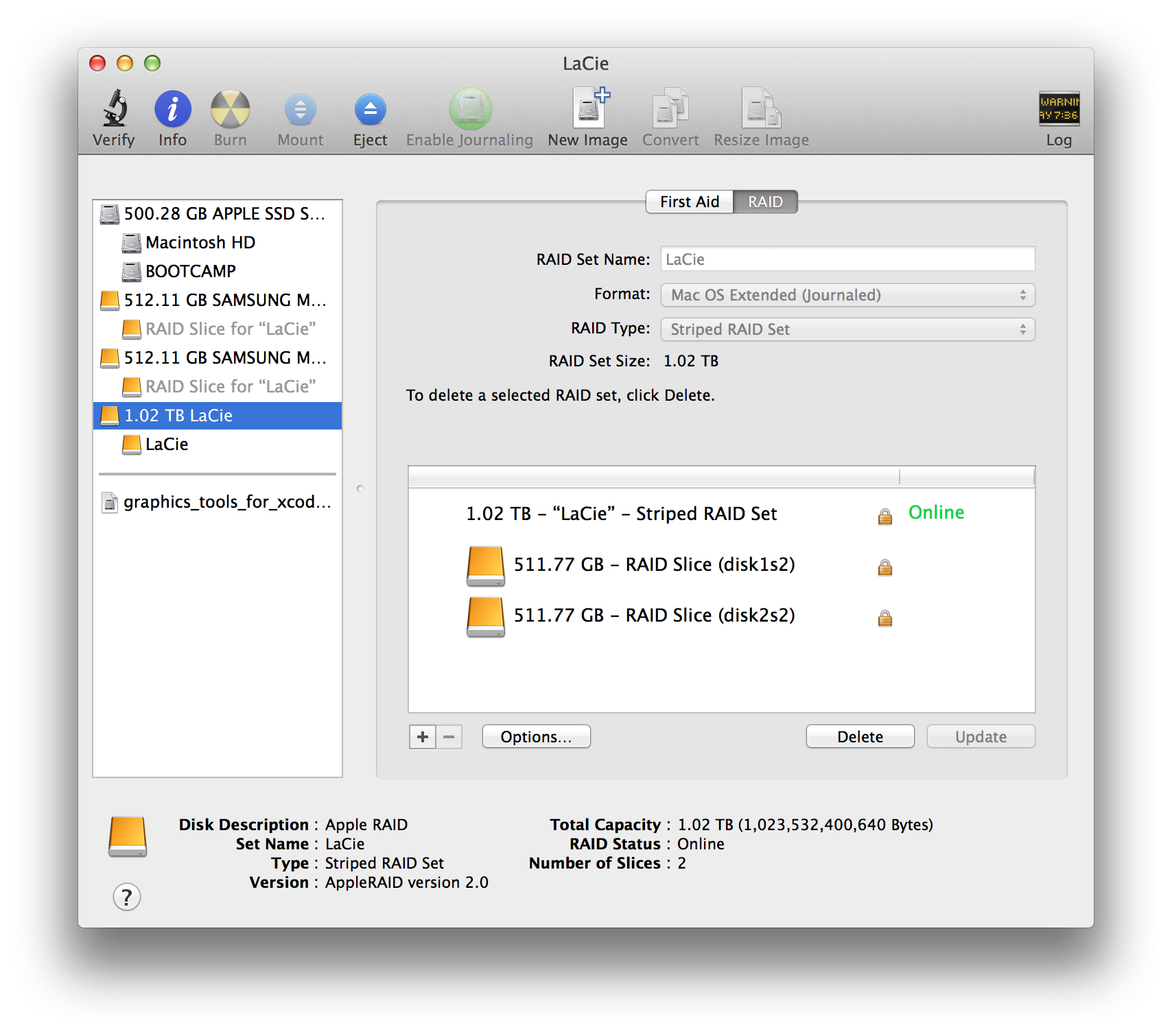Click the Delete button
The image size is (1172, 1036).
click(860, 737)
